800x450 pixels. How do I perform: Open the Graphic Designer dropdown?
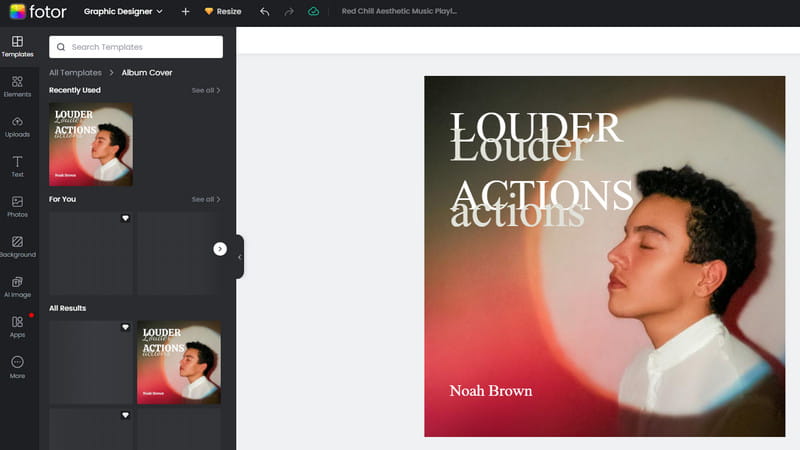tap(123, 11)
